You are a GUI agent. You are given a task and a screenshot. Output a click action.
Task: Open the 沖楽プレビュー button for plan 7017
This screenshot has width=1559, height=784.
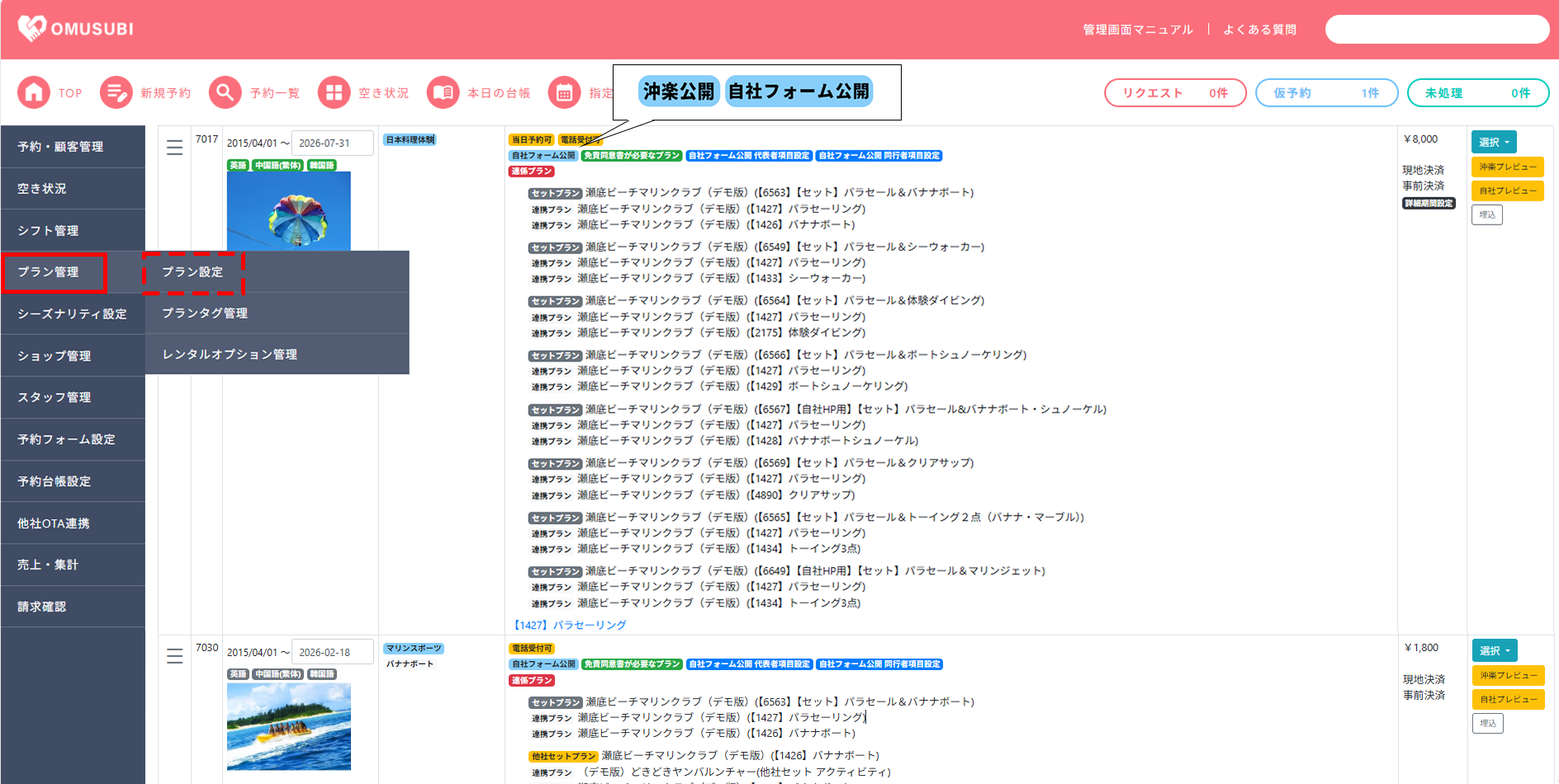pyautogui.click(x=1507, y=167)
